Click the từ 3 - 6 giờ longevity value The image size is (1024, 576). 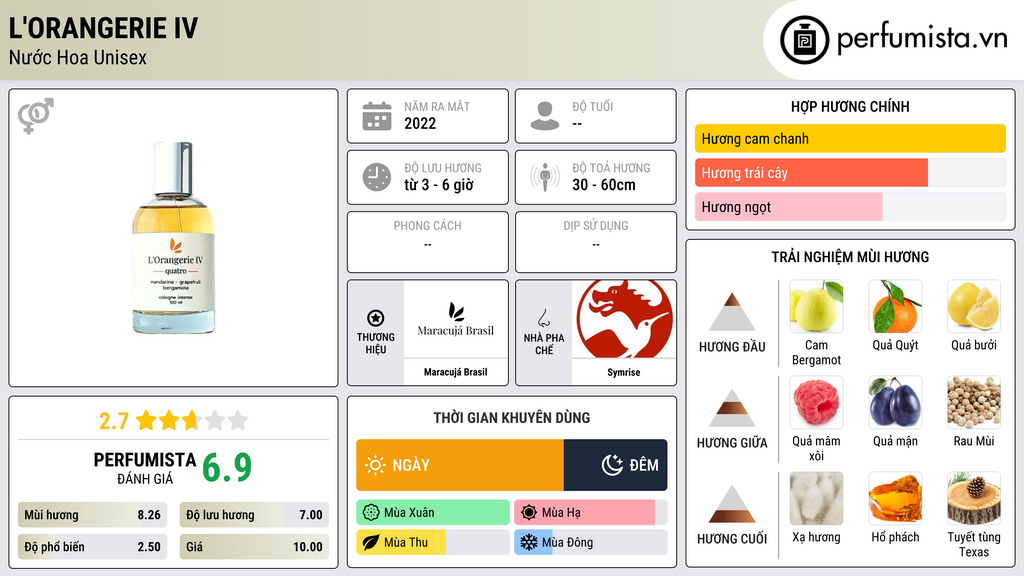click(x=439, y=185)
